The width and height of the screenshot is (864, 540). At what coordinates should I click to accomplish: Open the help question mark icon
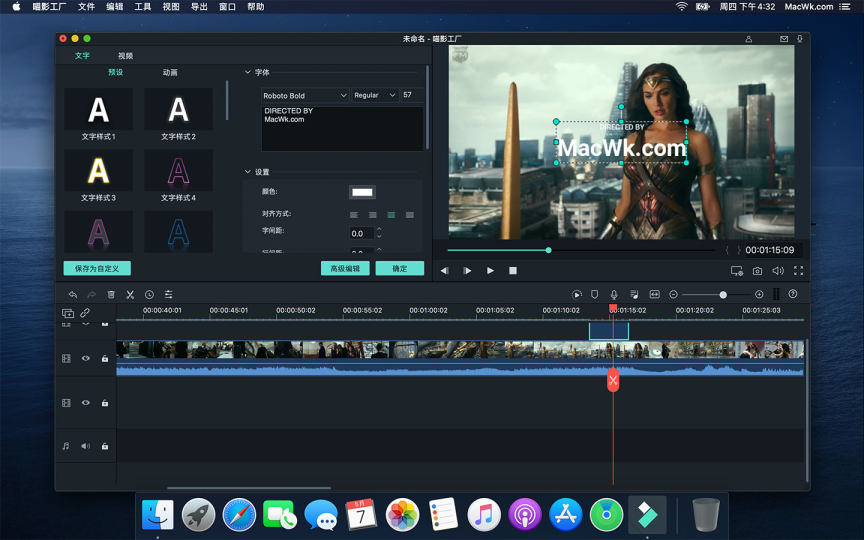793,294
